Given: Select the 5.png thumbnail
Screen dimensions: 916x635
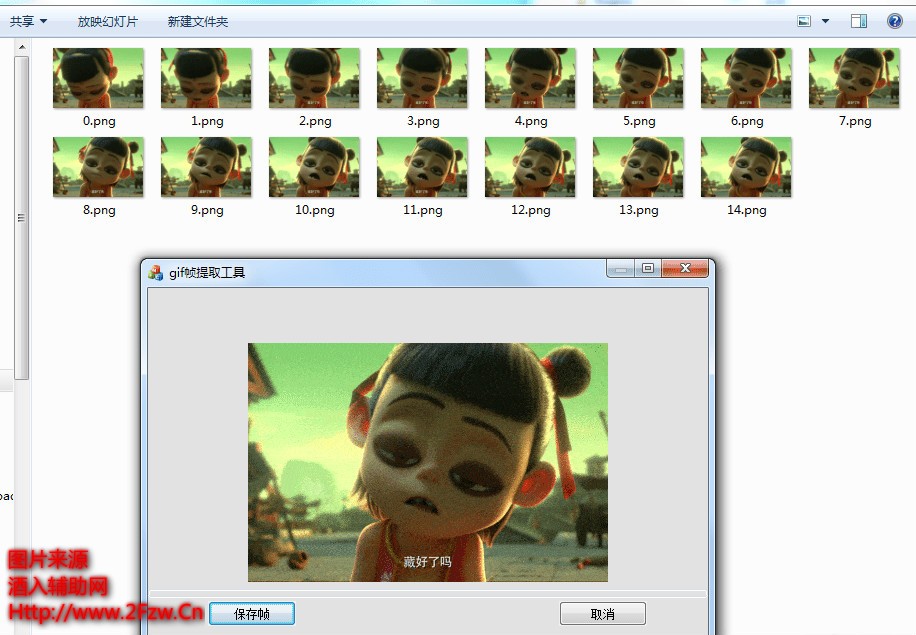Looking at the screenshot, I should 639,78.
